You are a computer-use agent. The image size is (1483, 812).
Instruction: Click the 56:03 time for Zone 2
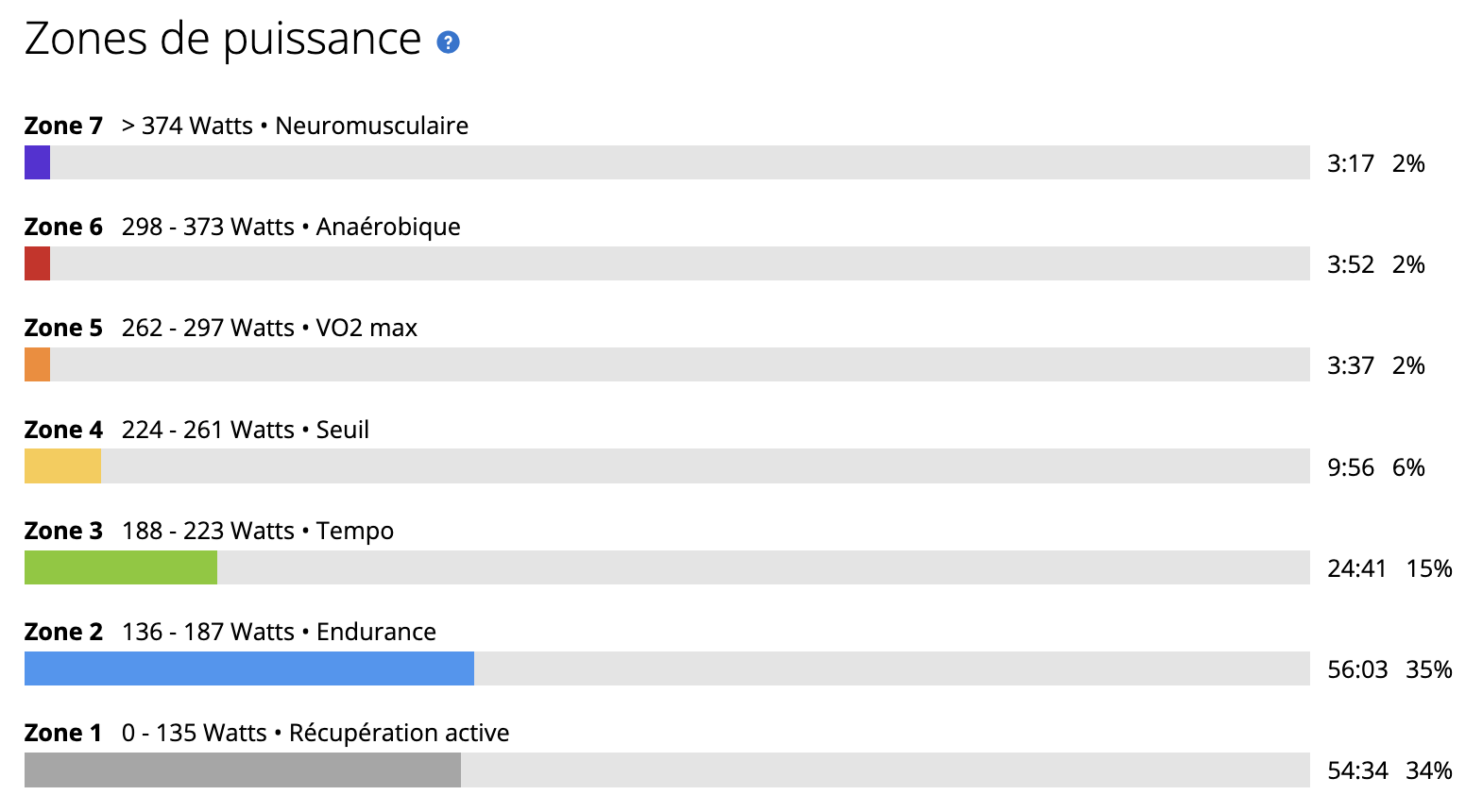pos(1357,669)
